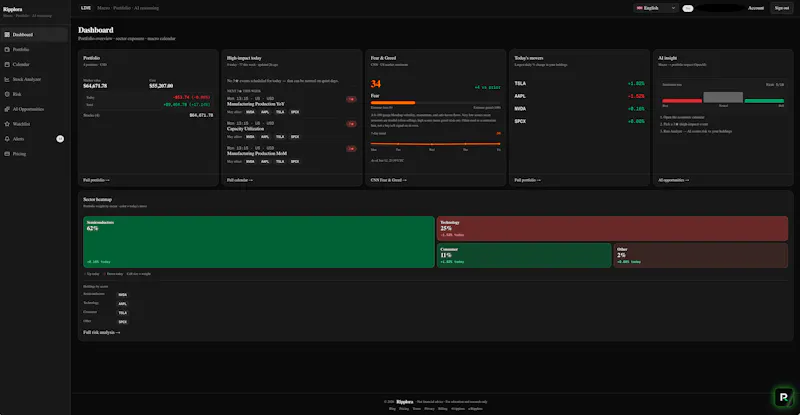
Task: Click the green Bull segment of the sentiment bar
Action: click(x=764, y=101)
